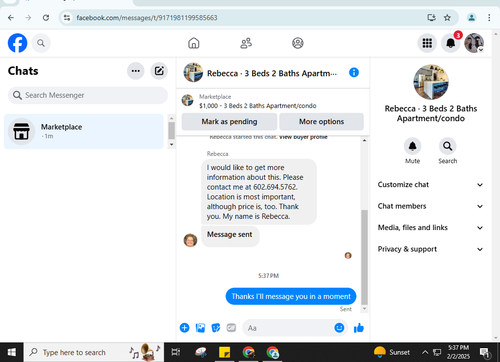This screenshot has width=500, height=362.
Task: Open the Groups icon in top bar
Action: [298, 43]
